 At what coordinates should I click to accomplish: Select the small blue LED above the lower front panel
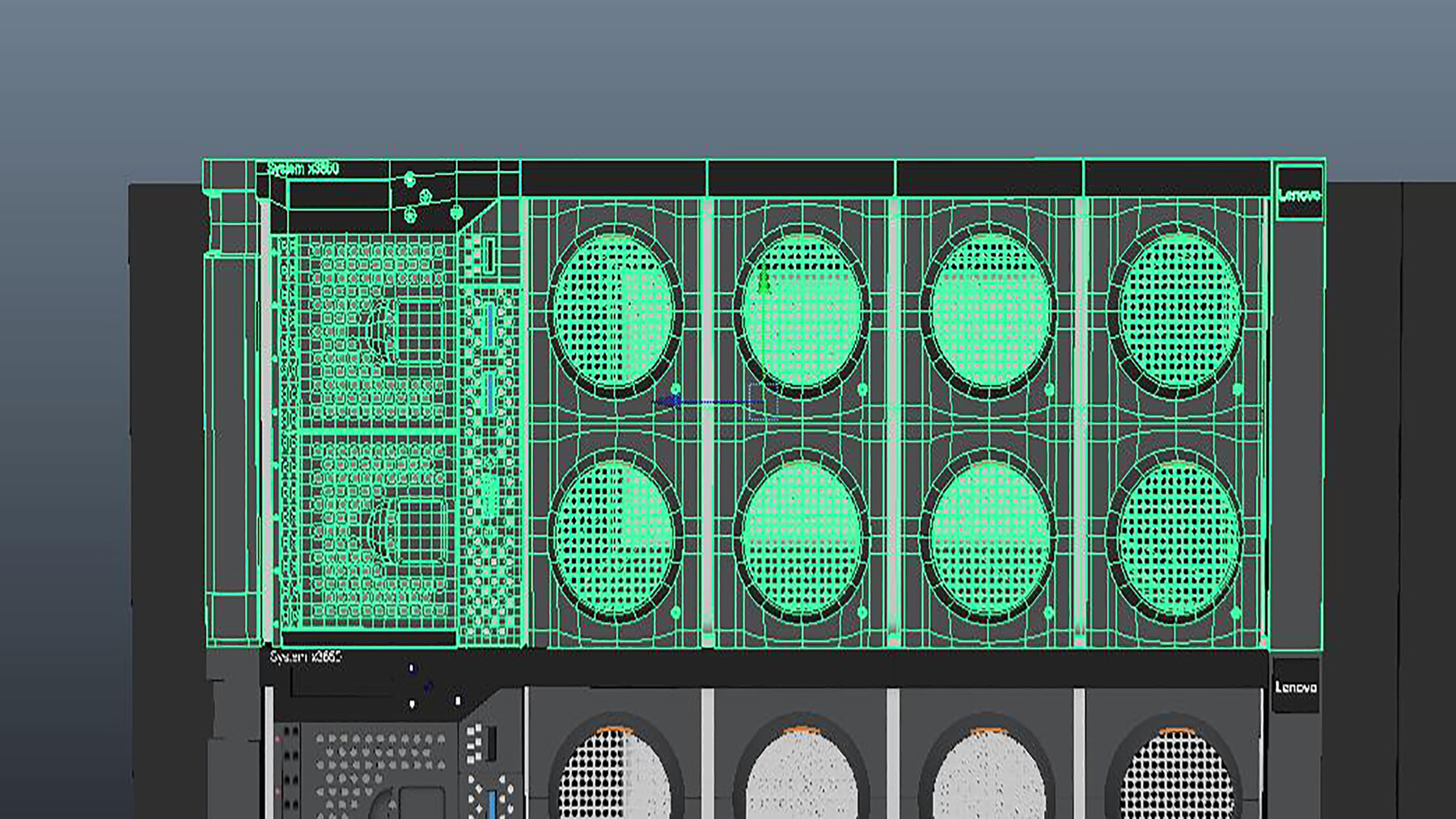tap(411, 667)
